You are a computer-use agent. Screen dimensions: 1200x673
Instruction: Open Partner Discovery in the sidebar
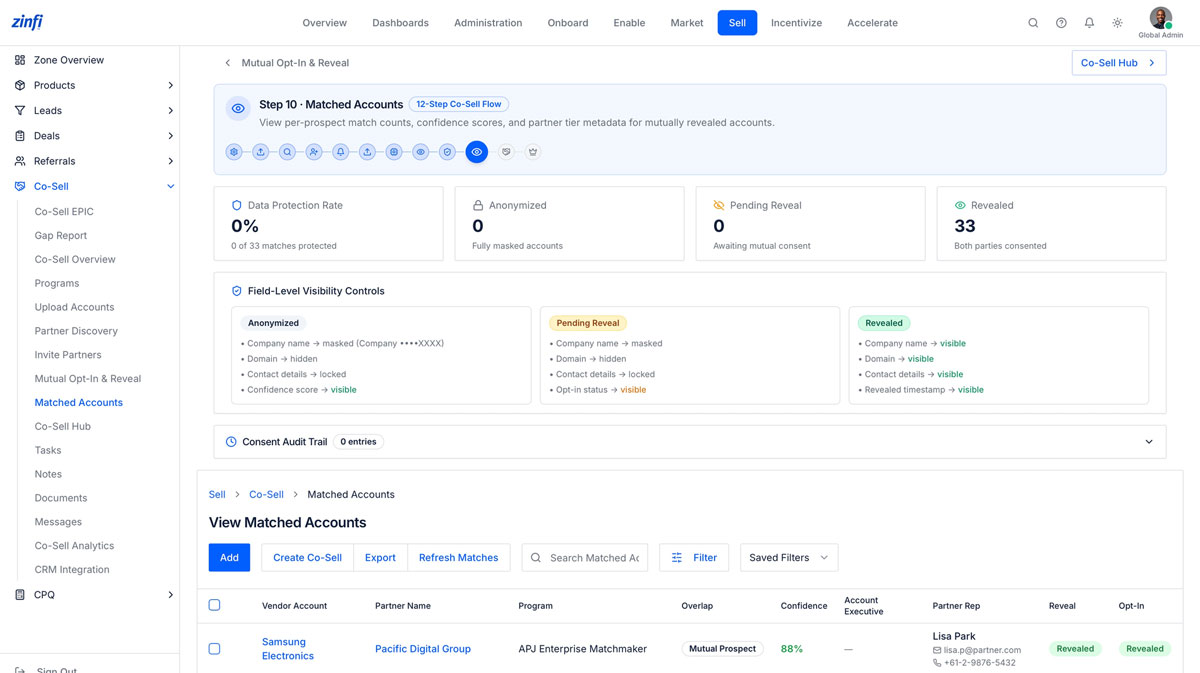pos(76,331)
